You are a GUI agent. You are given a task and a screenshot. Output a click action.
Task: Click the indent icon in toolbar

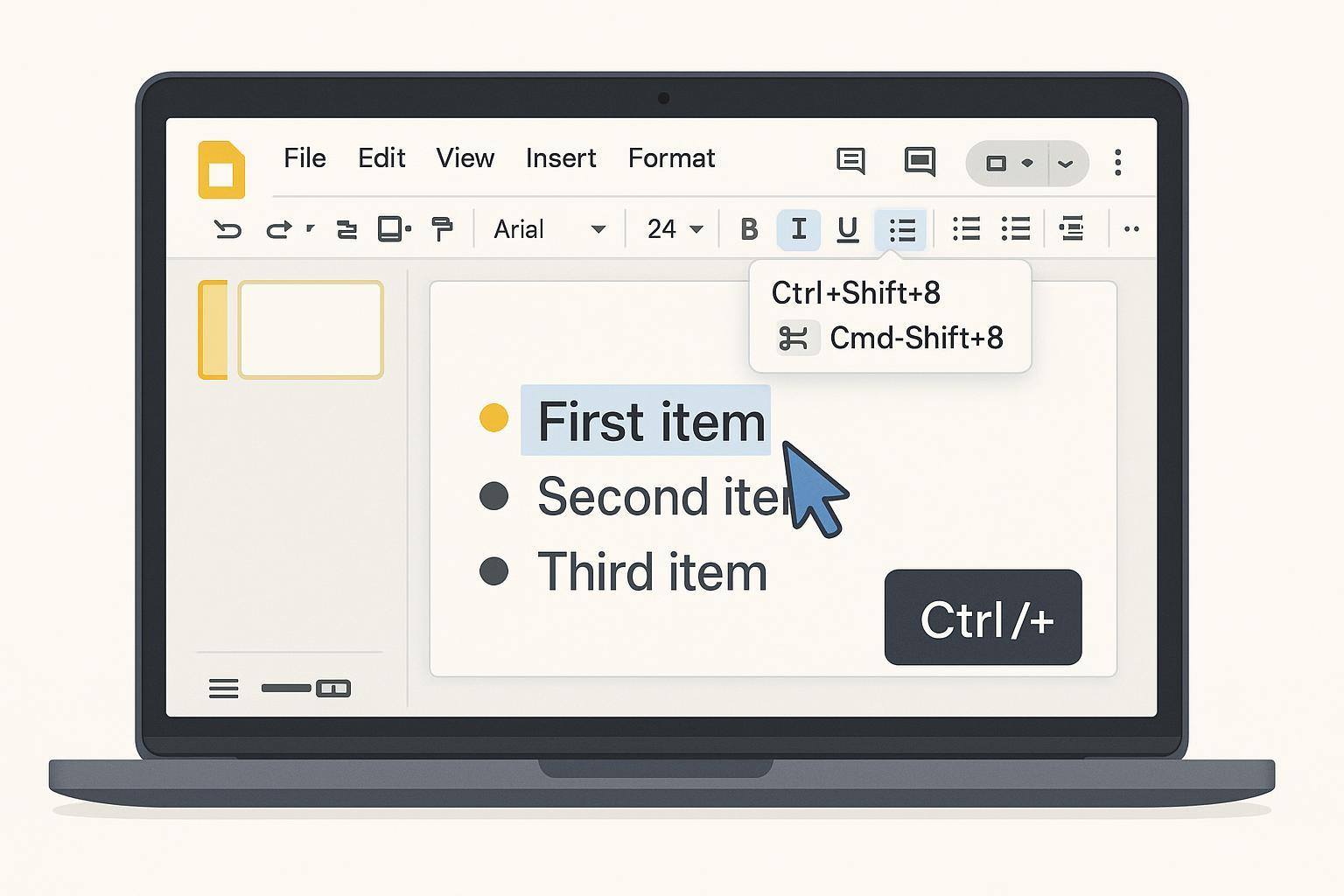[x=1071, y=229]
